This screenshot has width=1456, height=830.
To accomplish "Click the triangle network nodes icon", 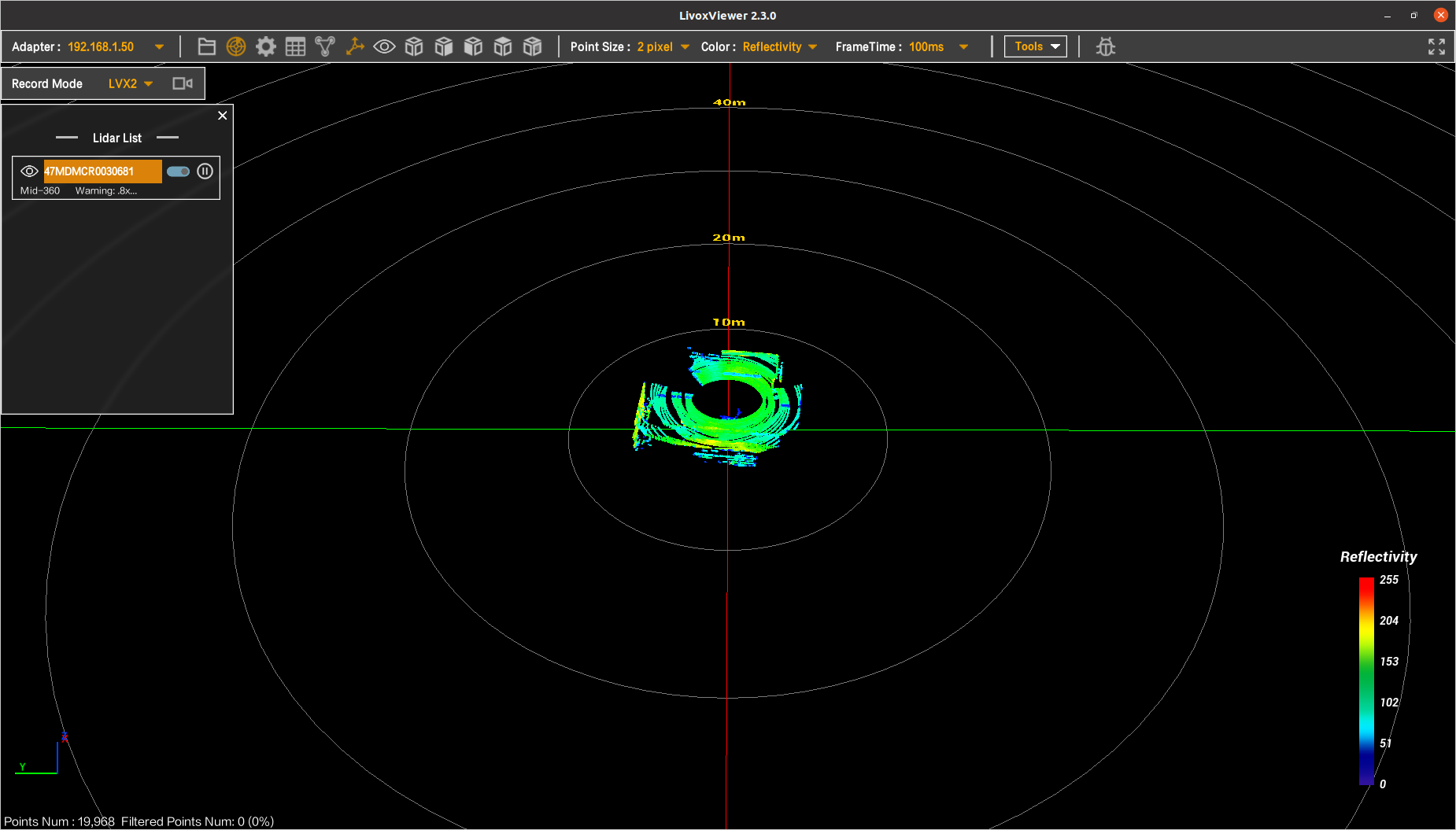I will [325, 46].
